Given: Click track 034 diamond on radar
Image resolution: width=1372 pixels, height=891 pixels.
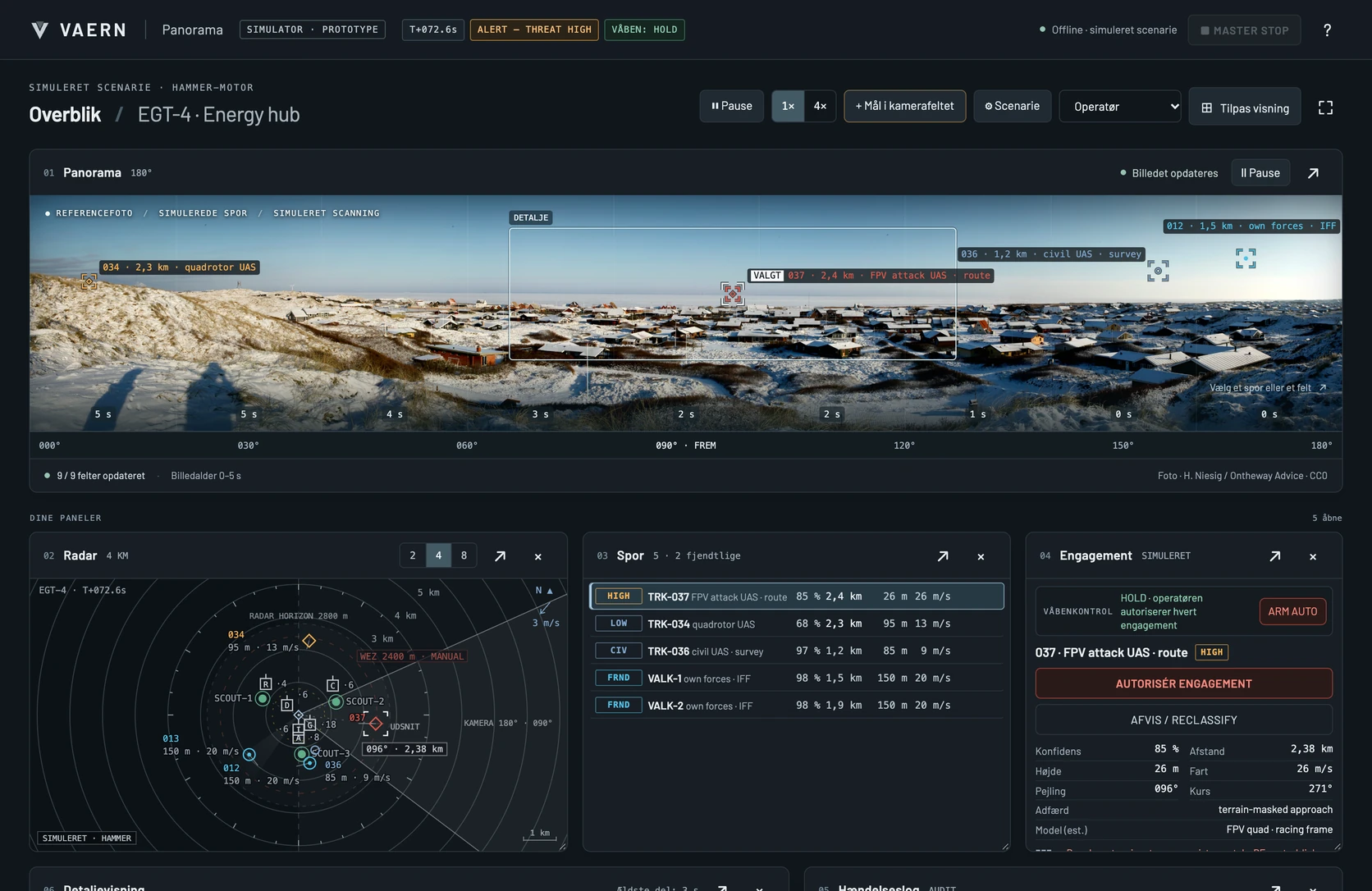Looking at the screenshot, I should click(309, 641).
